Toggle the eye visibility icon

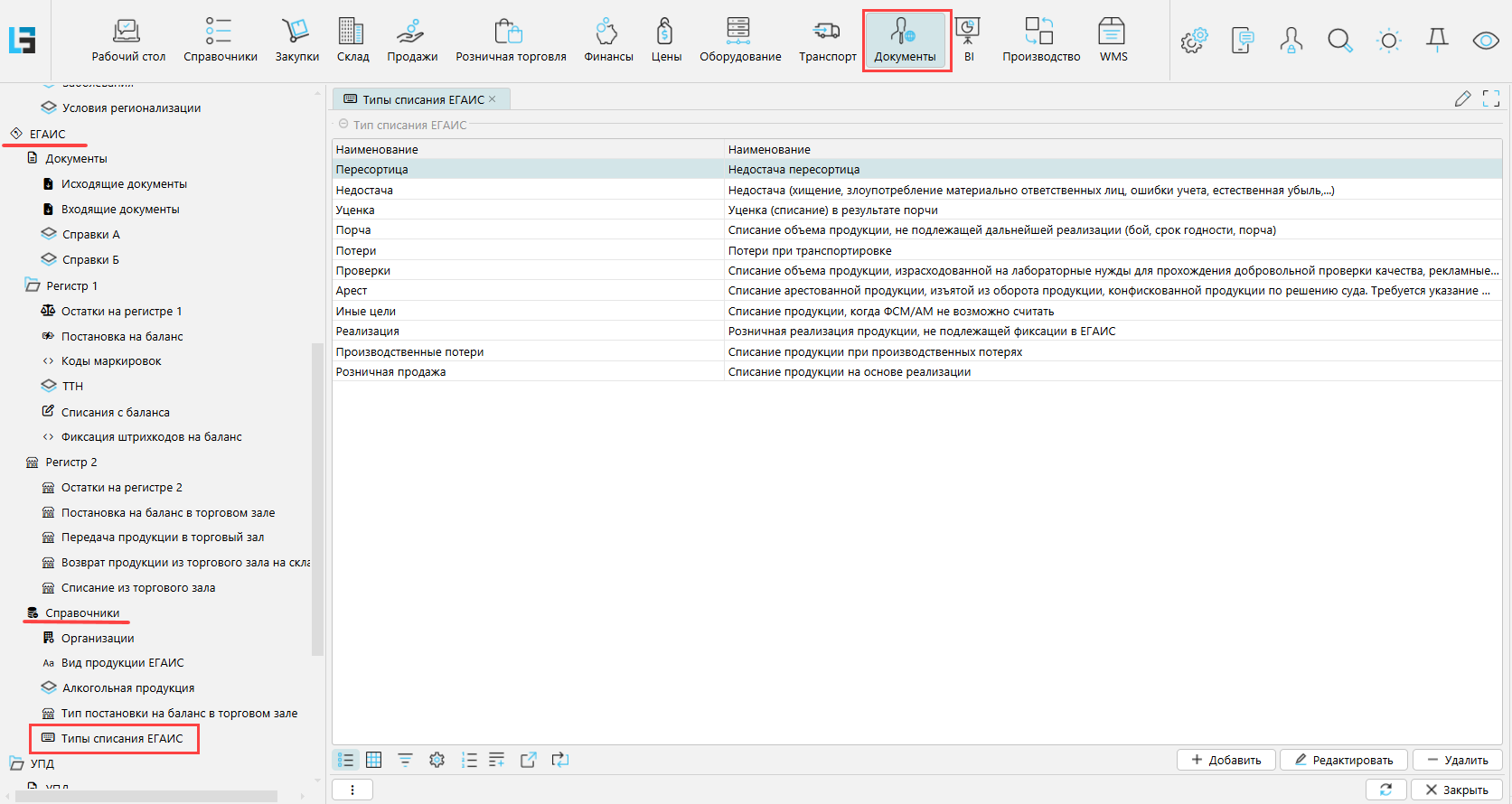click(x=1486, y=41)
